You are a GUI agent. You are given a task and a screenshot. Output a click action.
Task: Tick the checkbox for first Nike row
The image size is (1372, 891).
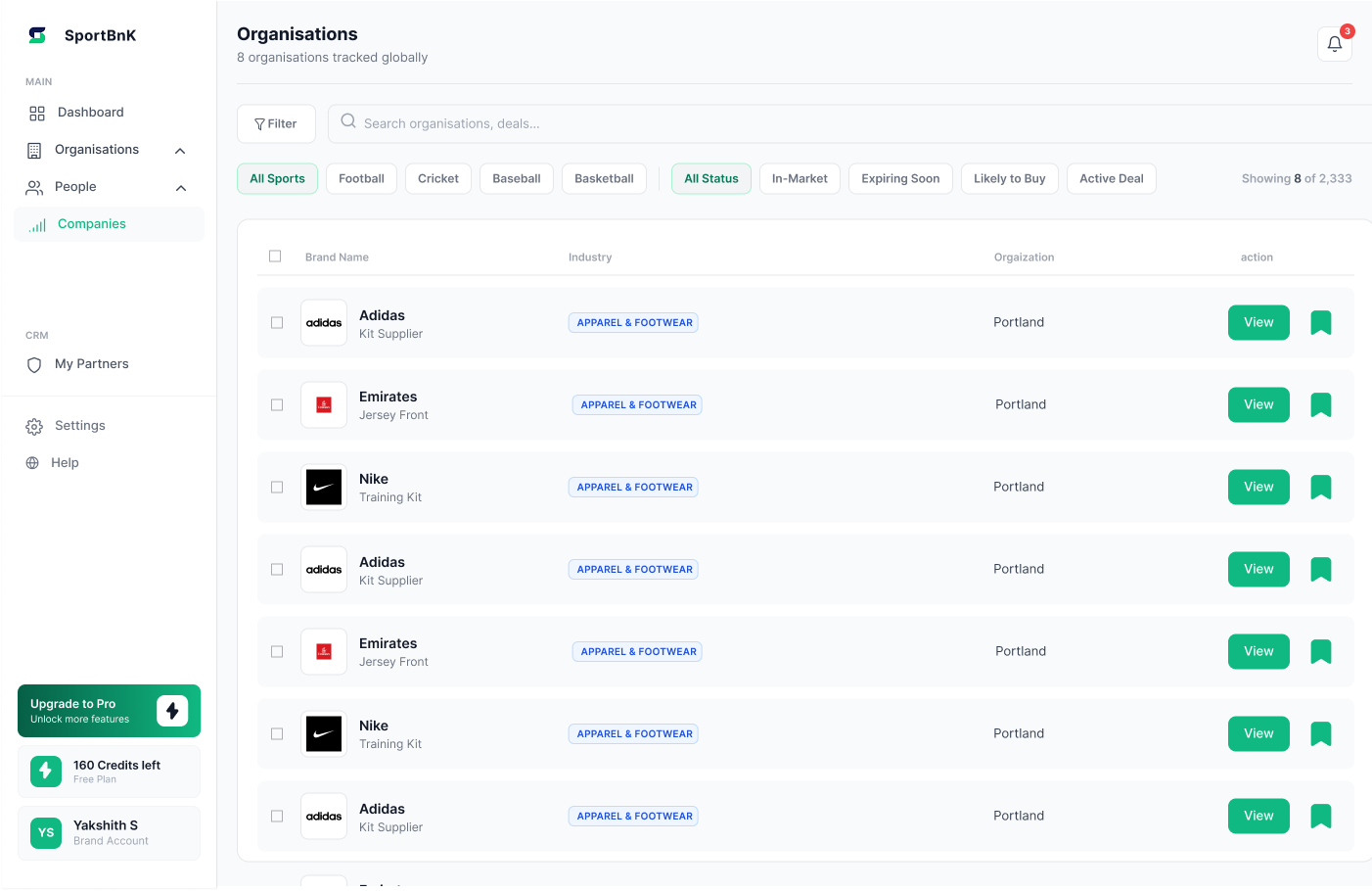(x=277, y=488)
